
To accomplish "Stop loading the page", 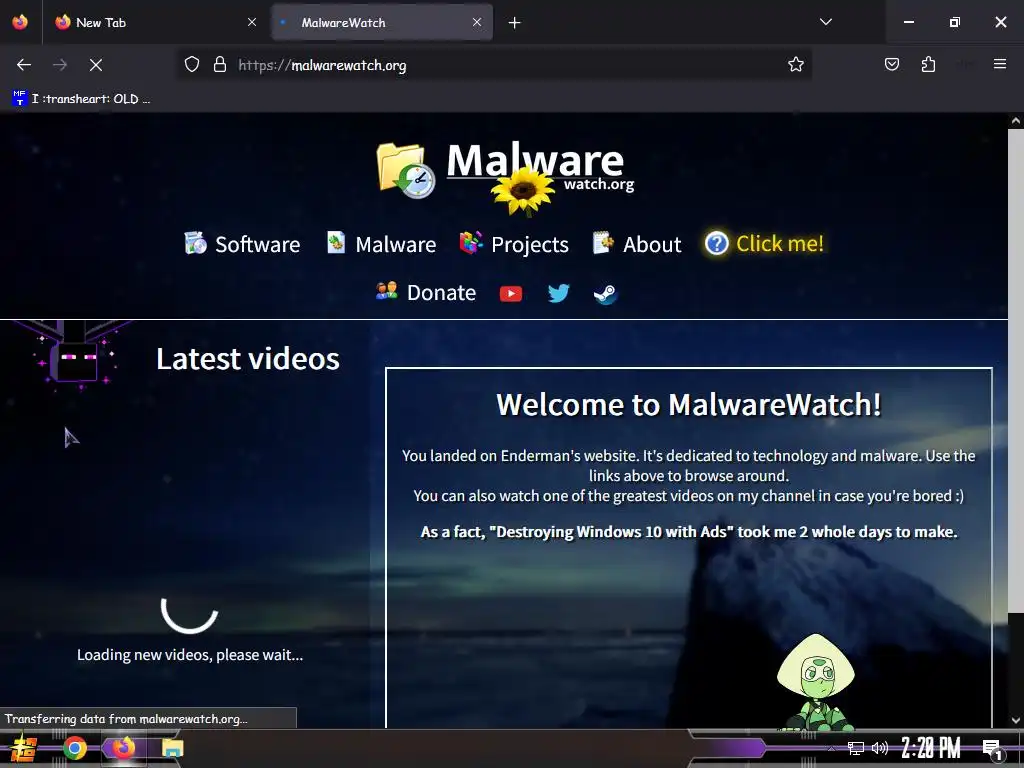I will pyautogui.click(x=95, y=65).
